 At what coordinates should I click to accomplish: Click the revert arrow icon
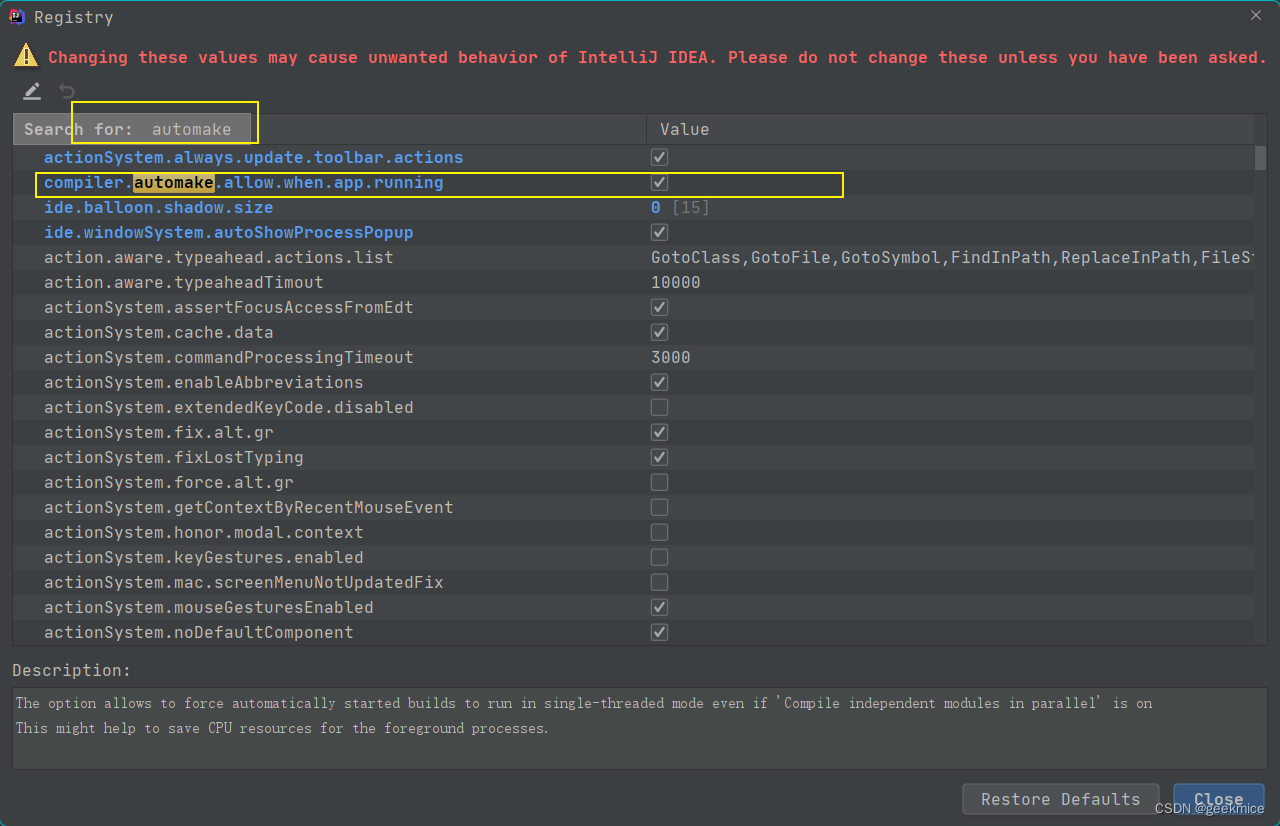[67, 91]
